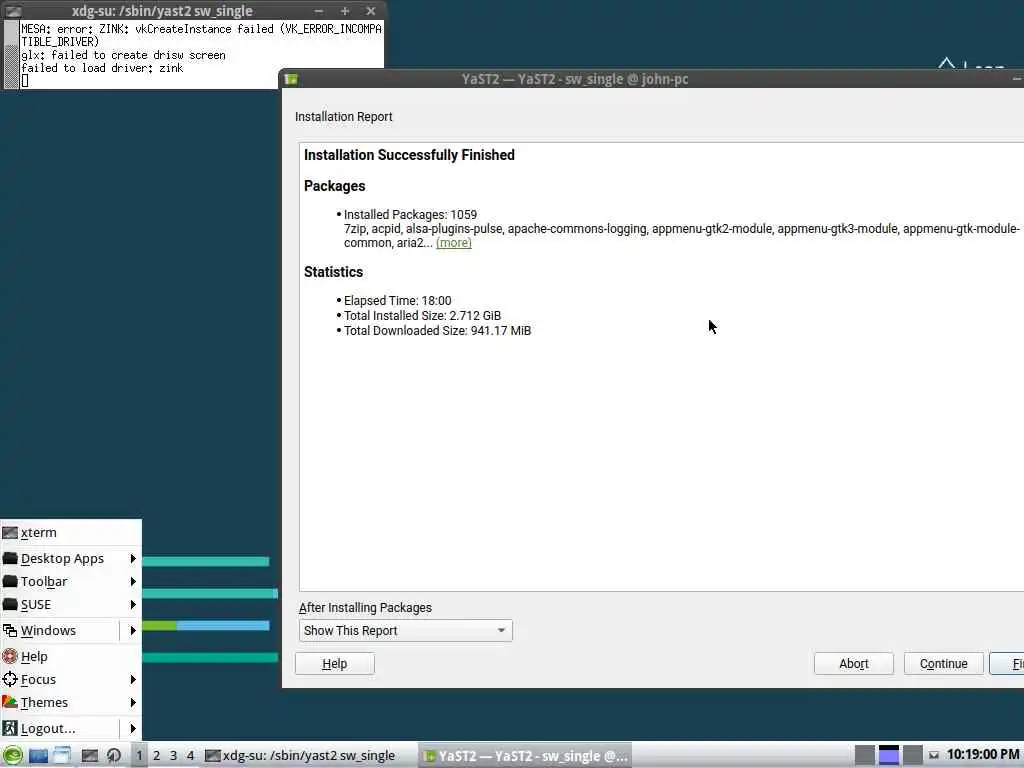Click the YaST2 window title bar icon

(291, 79)
